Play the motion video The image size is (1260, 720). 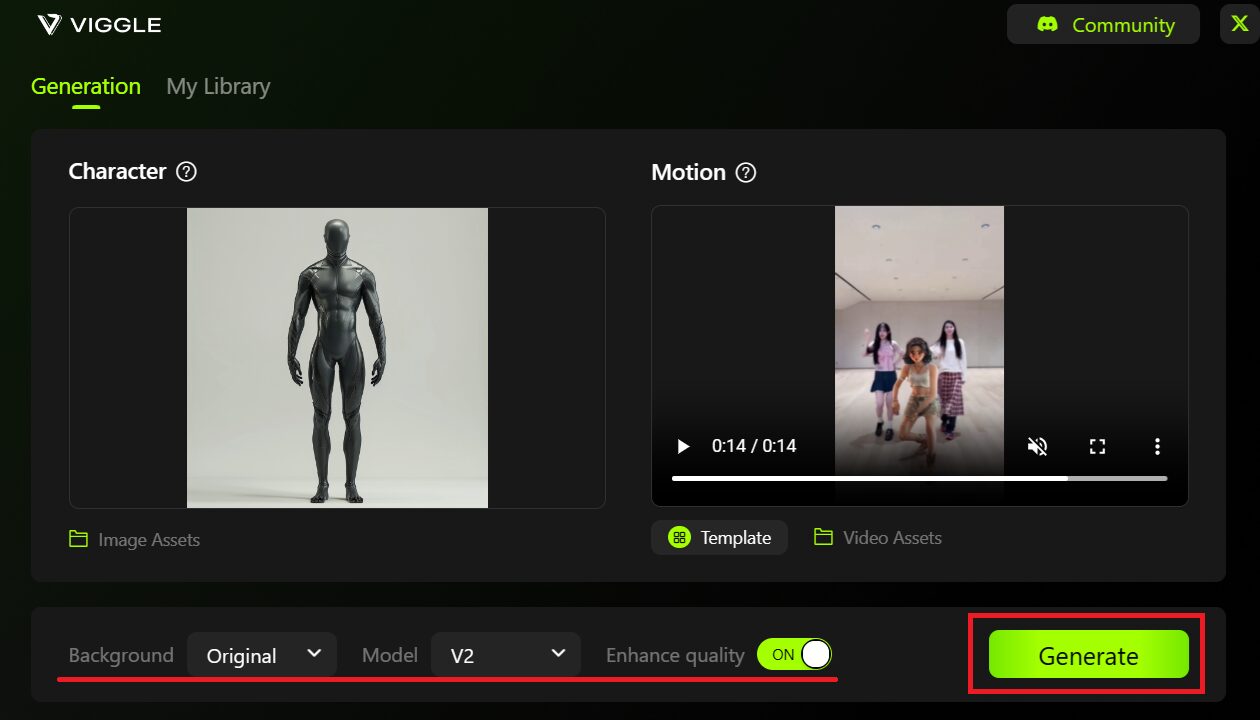tap(683, 446)
